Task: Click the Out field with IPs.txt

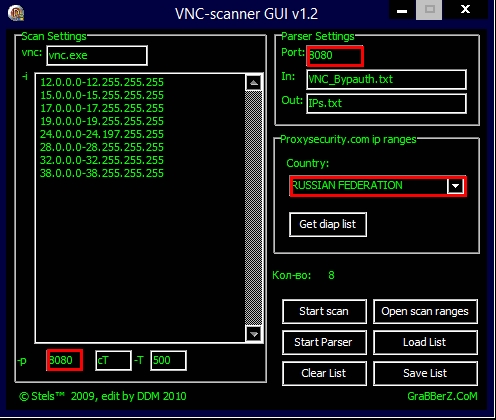Action: coord(386,103)
